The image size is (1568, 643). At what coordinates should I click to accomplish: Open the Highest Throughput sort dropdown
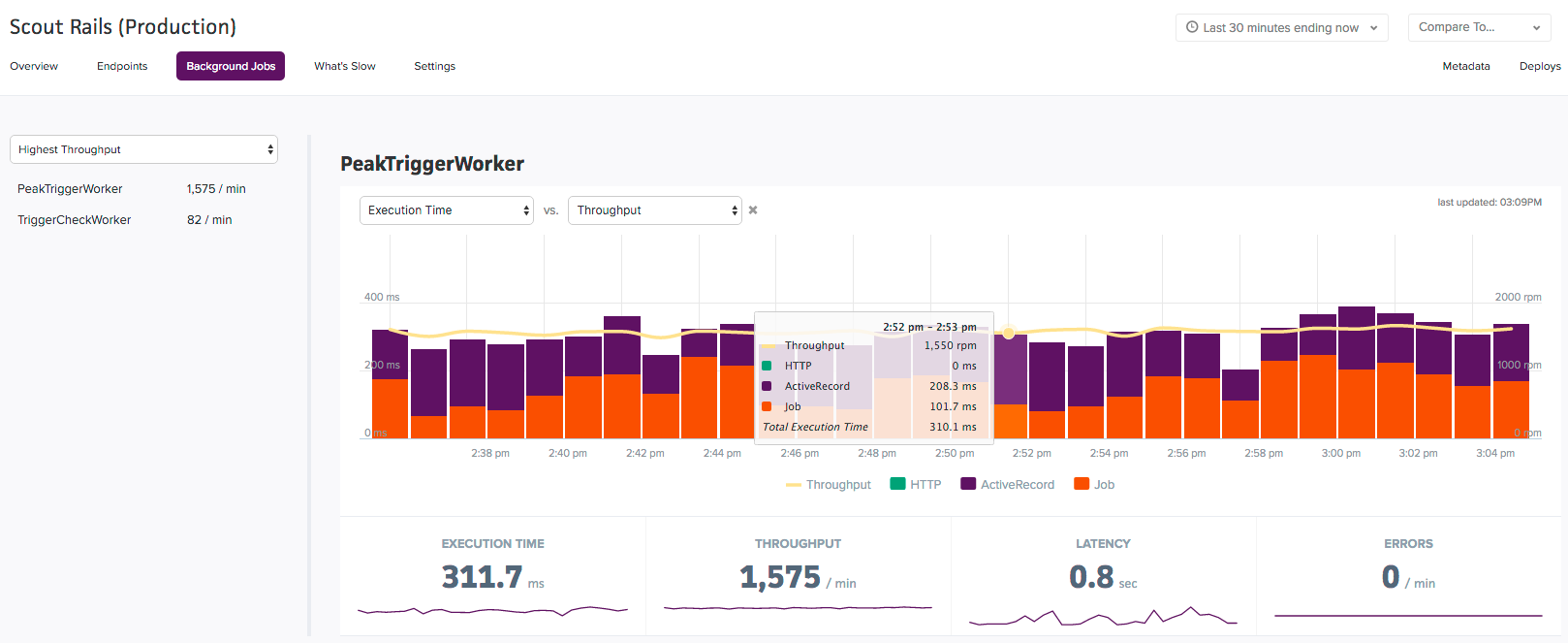point(143,149)
